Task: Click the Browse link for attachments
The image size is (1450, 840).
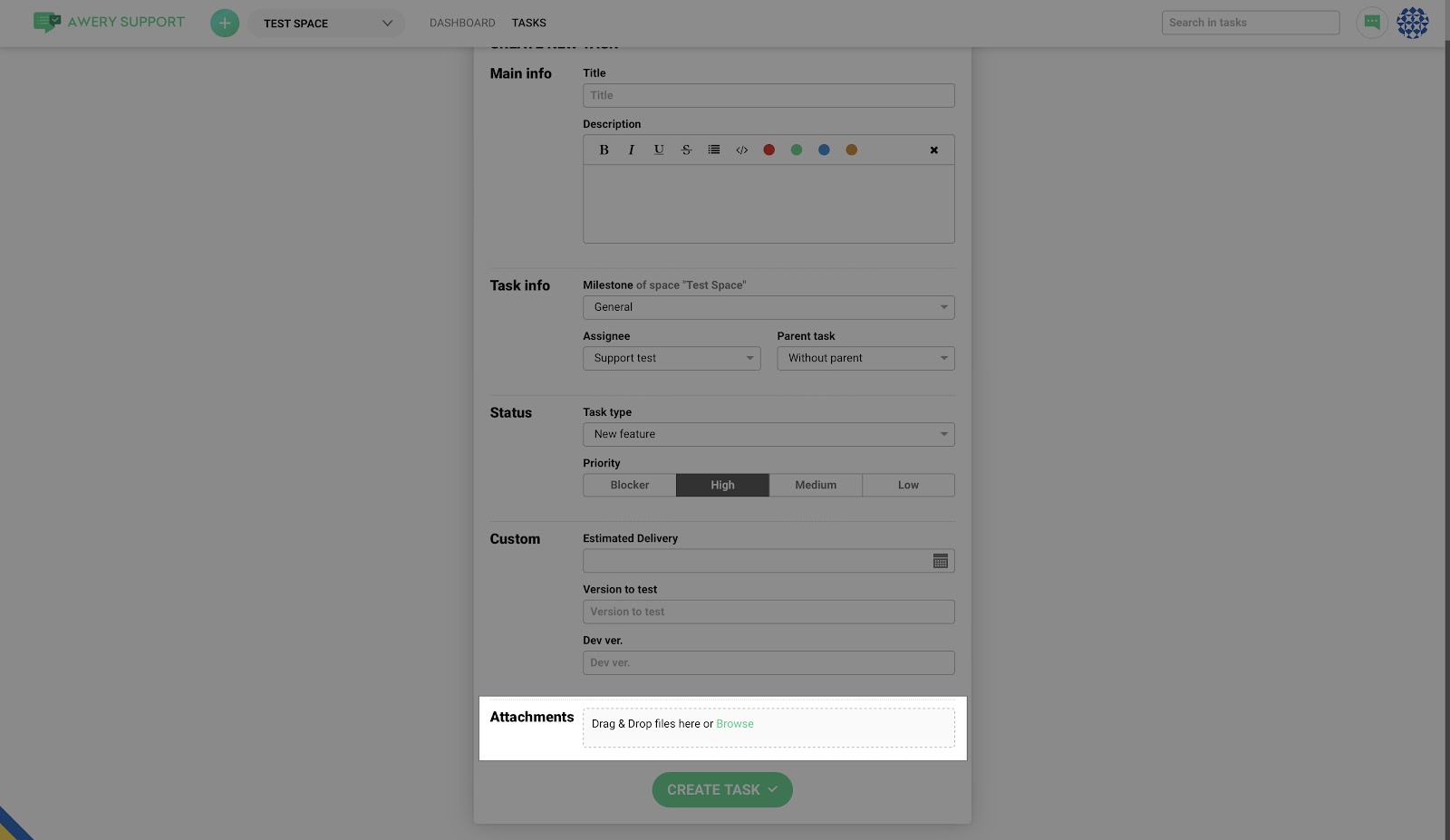Action: 734,724
